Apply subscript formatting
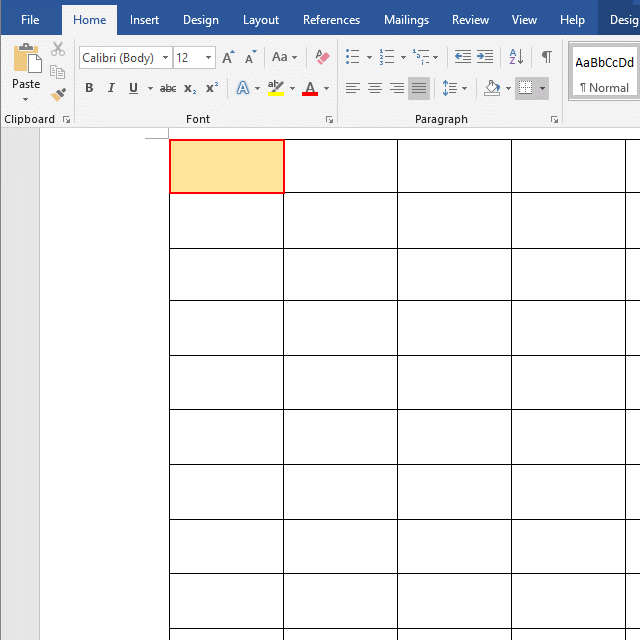Image resolution: width=640 pixels, height=640 pixels. pyautogui.click(x=190, y=88)
